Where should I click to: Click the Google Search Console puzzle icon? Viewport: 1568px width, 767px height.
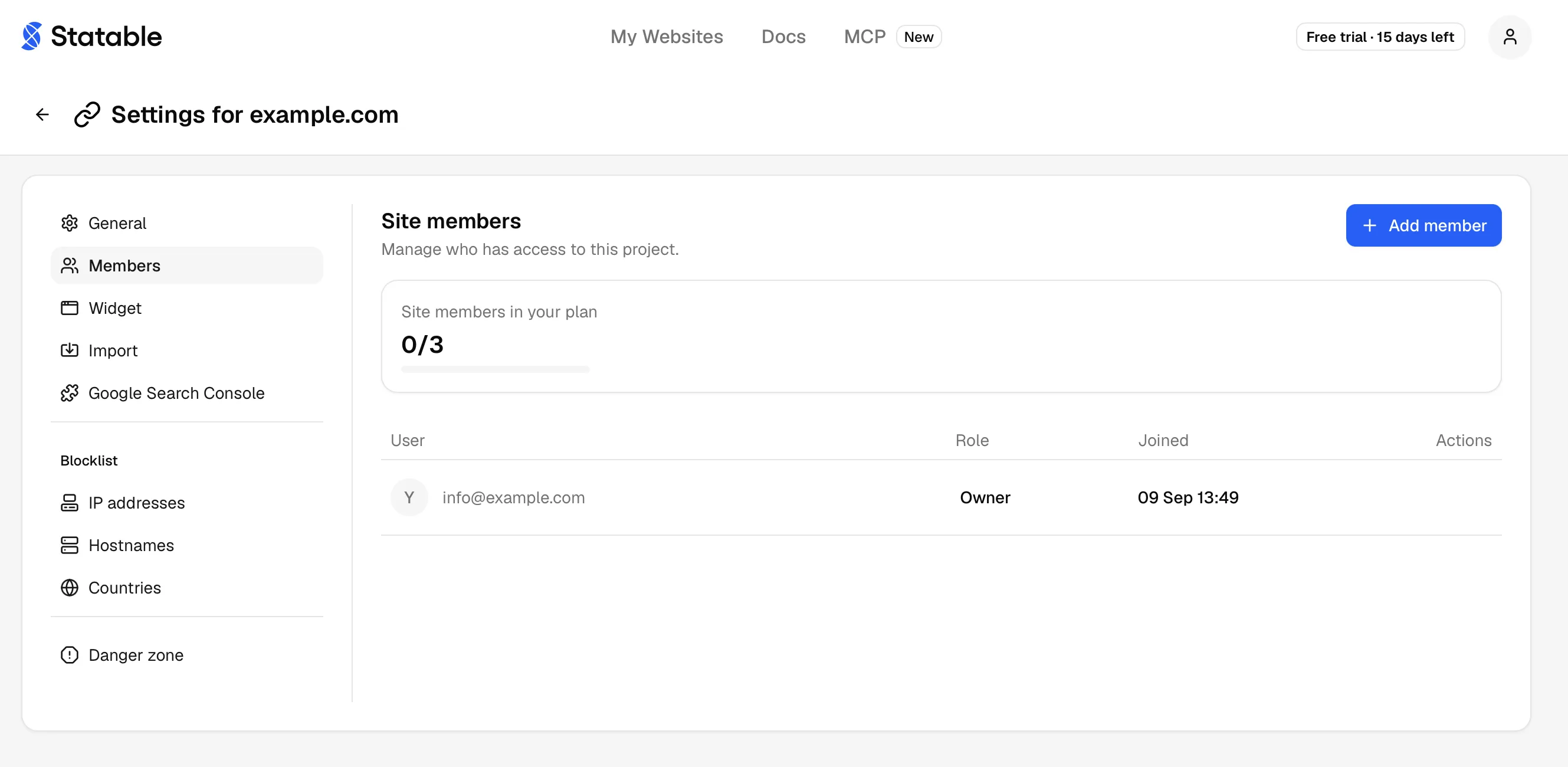pyautogui.click(x=70, y=394)
